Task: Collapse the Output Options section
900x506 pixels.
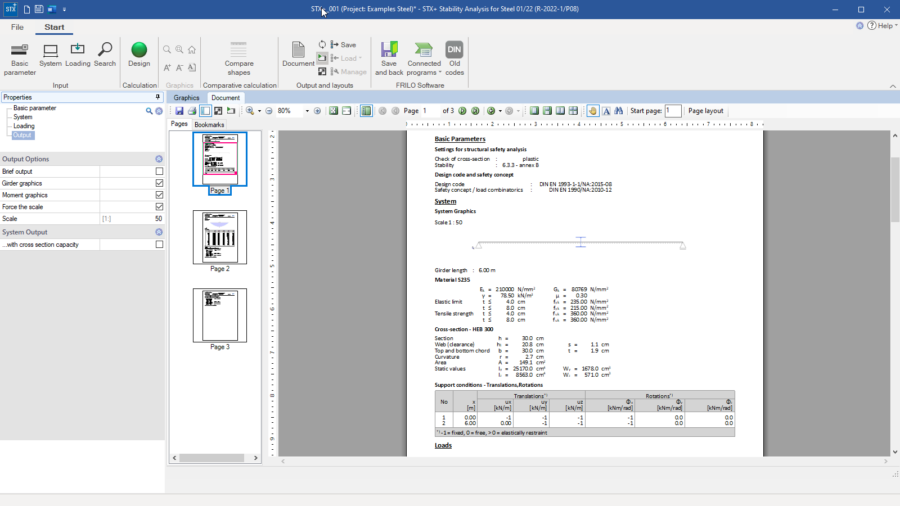Action: click(159, 159)
